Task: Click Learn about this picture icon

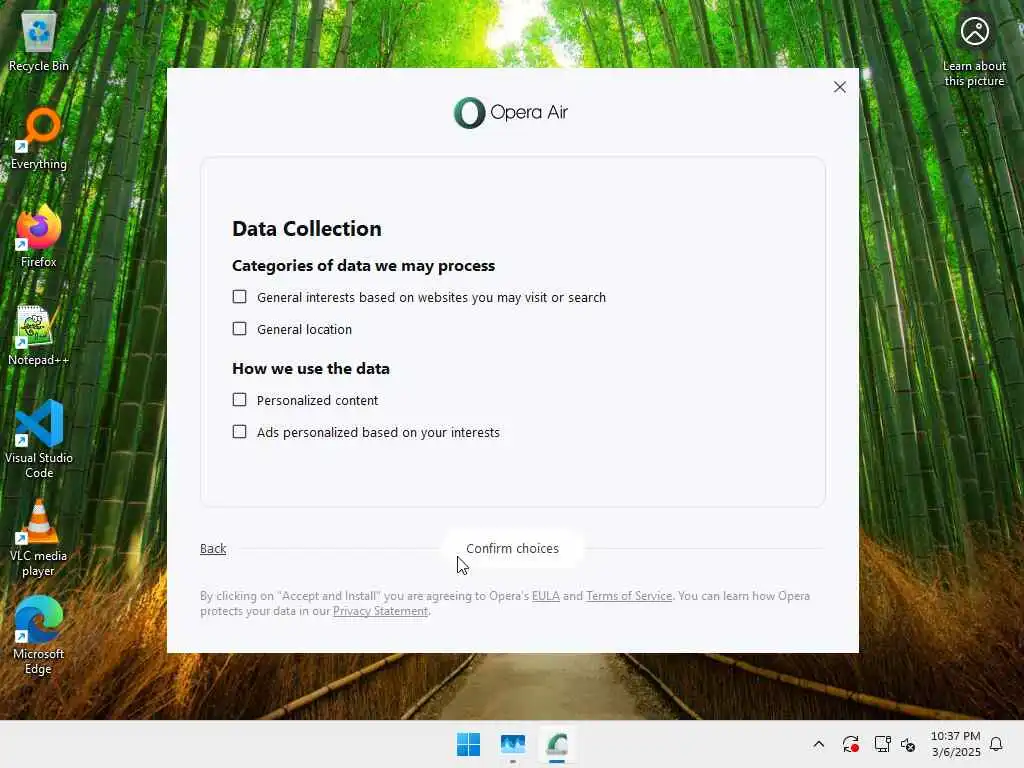Action: click(x=974, y=50)
